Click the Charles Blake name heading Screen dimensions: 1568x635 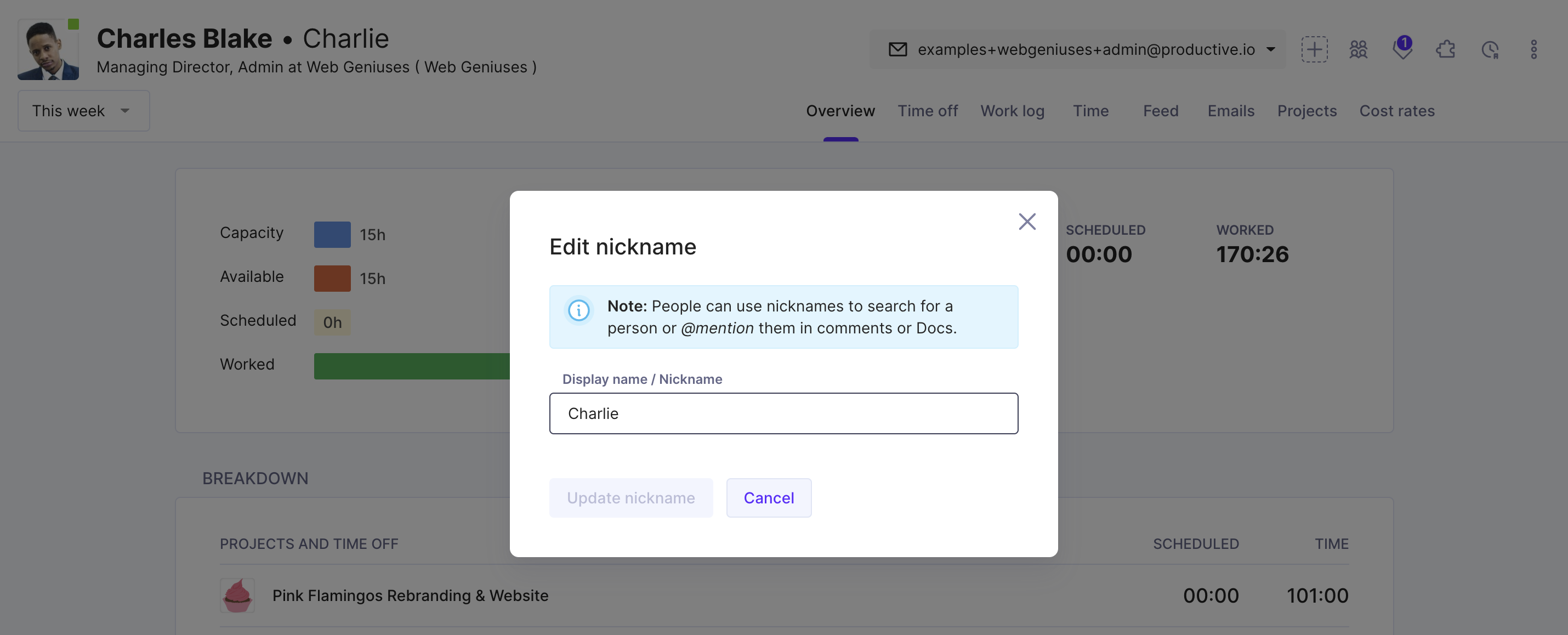click(184, 38)
